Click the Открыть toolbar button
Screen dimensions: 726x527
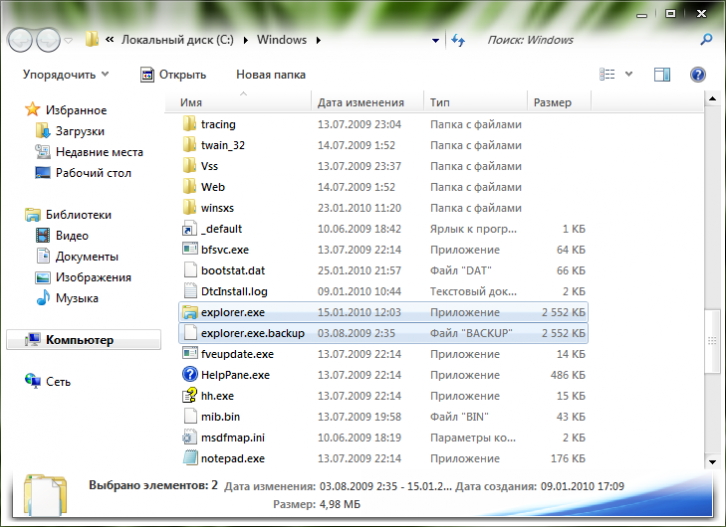tap(173, 74)
